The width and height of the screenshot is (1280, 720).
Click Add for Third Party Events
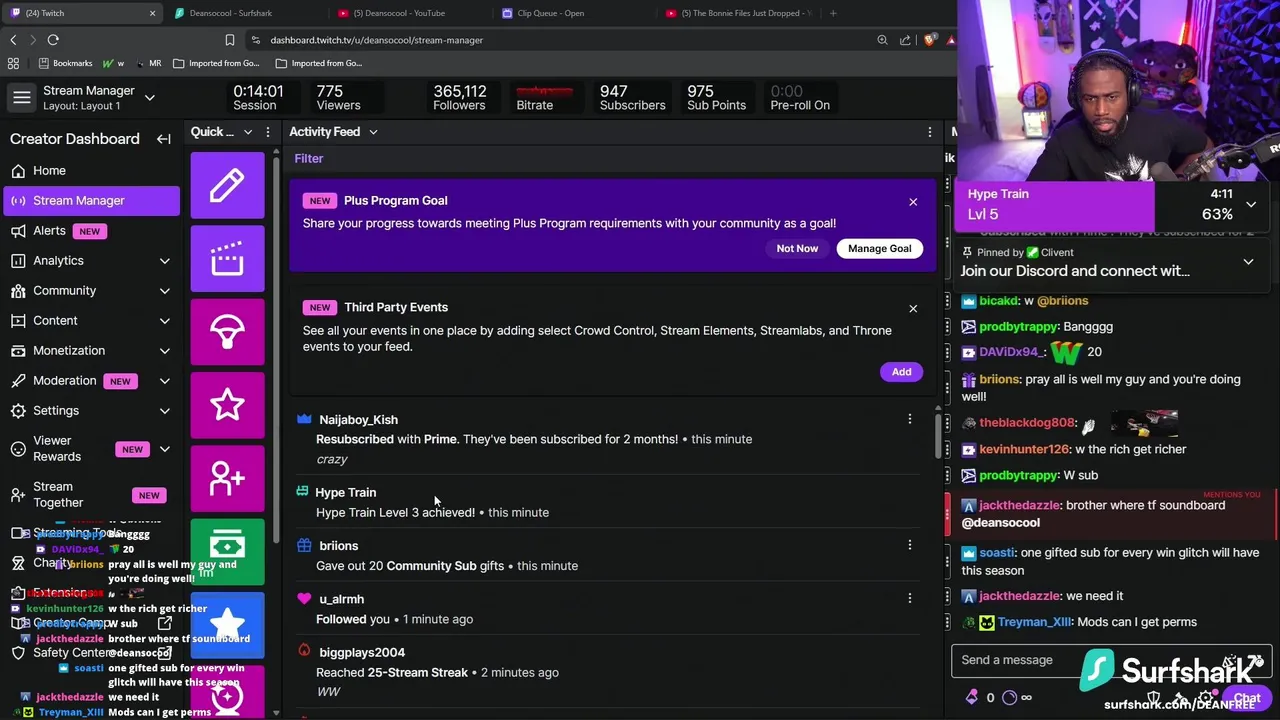click(x=901, y=372)
